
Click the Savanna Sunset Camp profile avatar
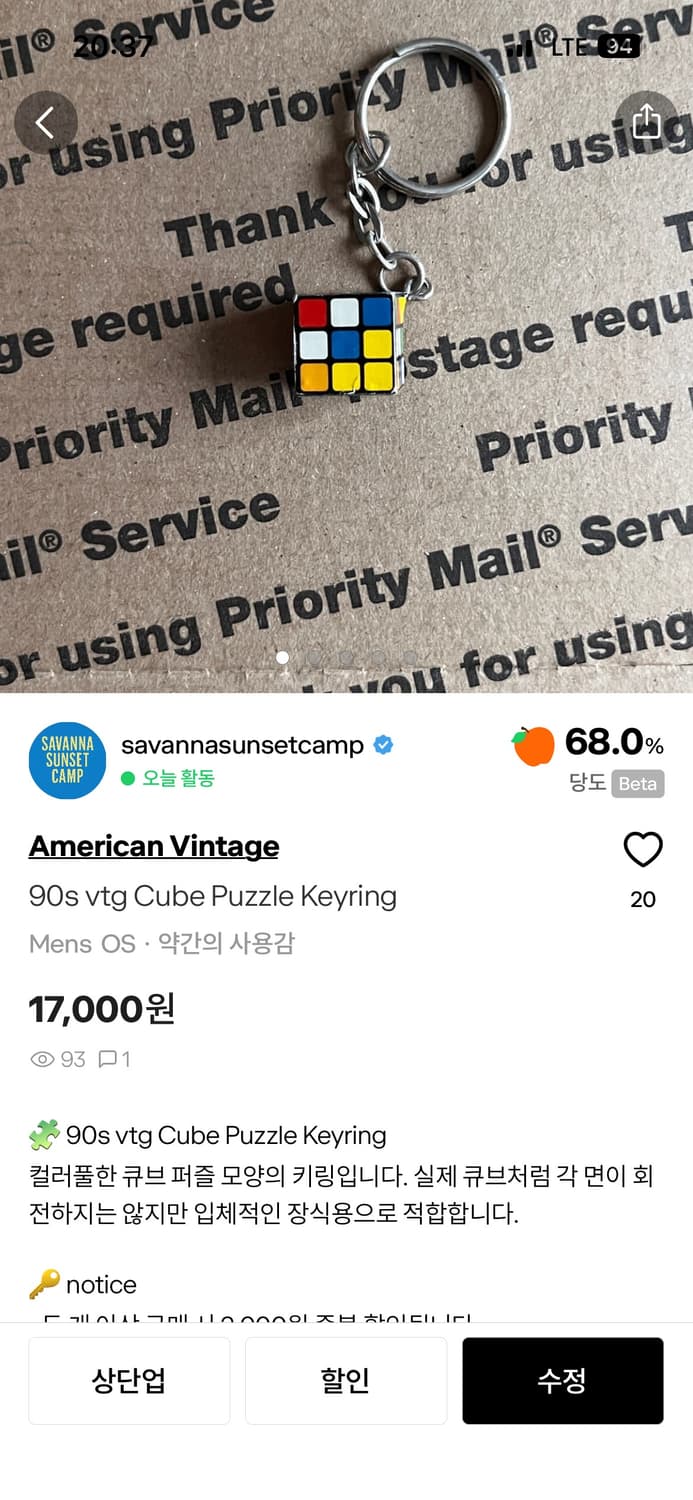[x=67, y=760]
